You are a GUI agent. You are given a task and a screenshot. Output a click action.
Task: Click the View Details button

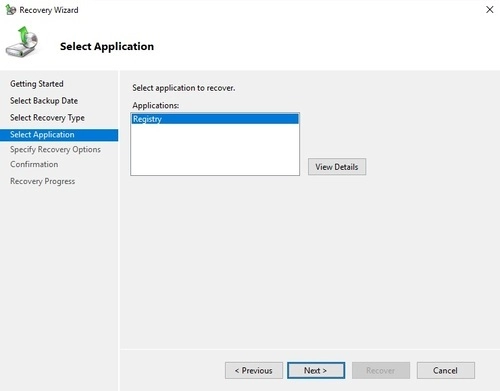[337, 167]
